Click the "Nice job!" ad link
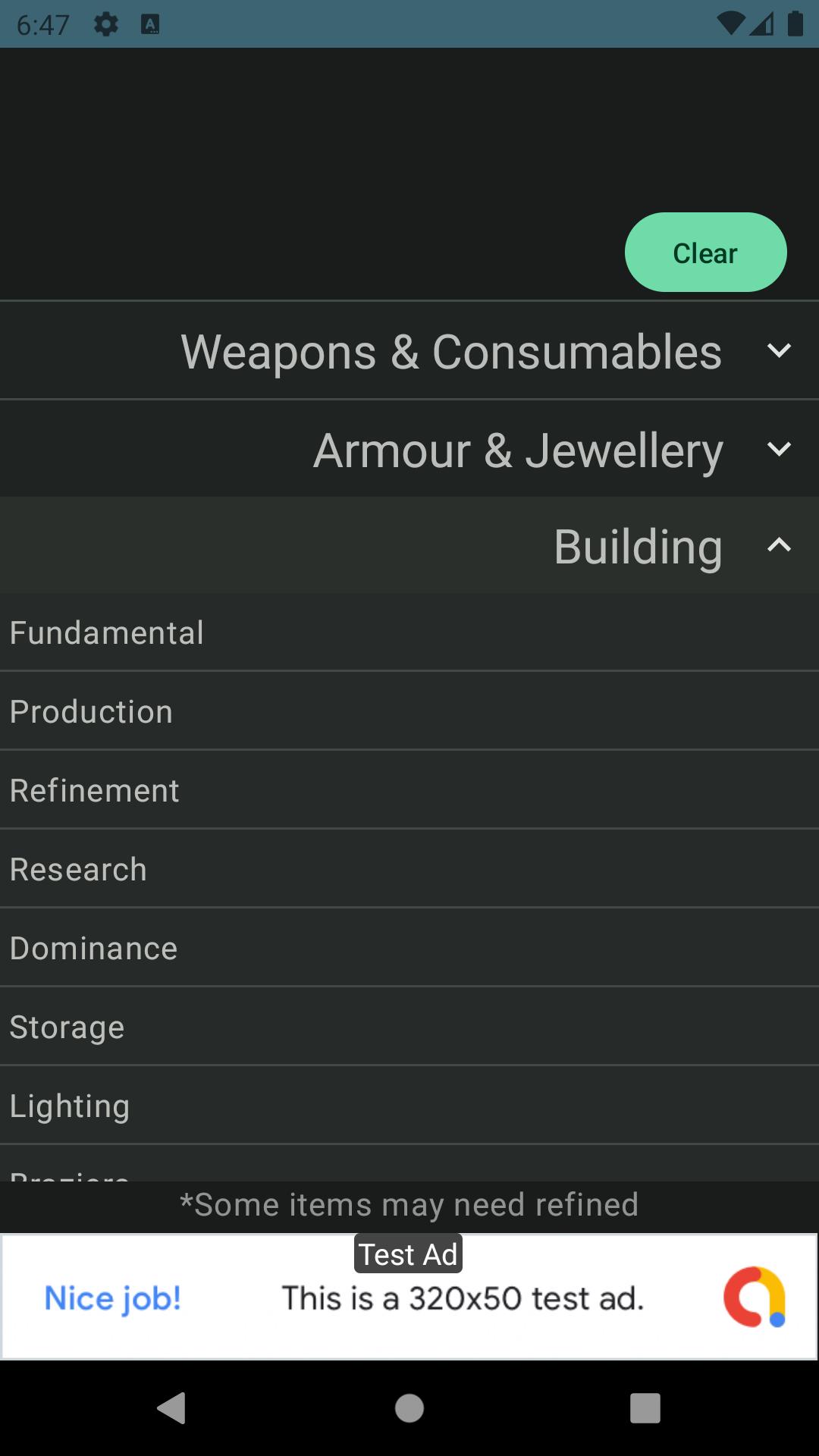 coord(113,1298)
